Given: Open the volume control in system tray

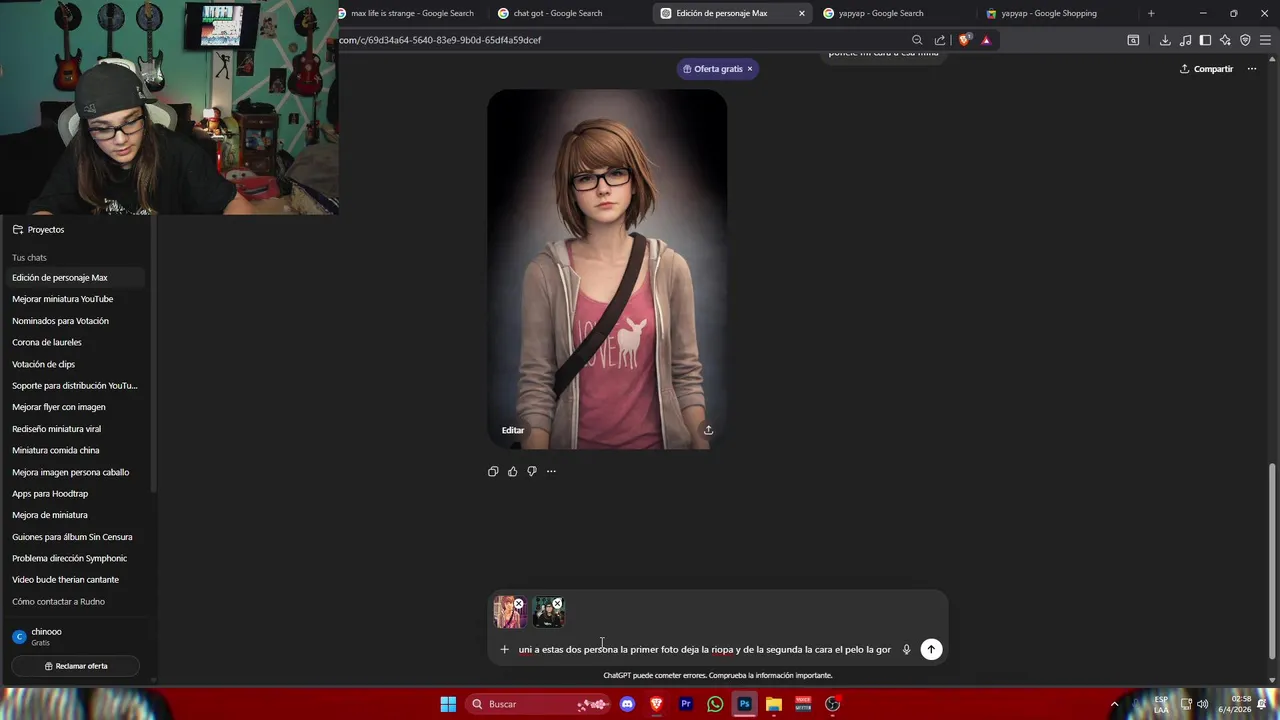Looking at the screenshot, I should tap(1202, 704).
